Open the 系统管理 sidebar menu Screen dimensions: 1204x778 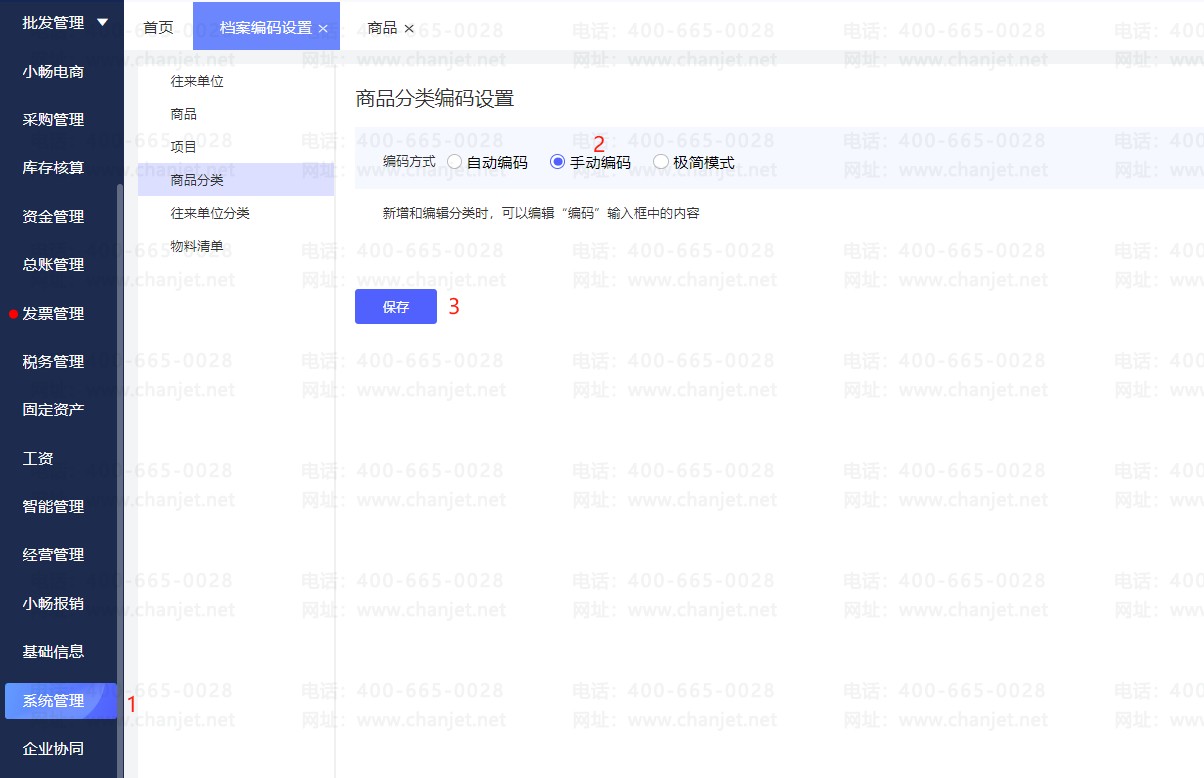pos(55,701)
